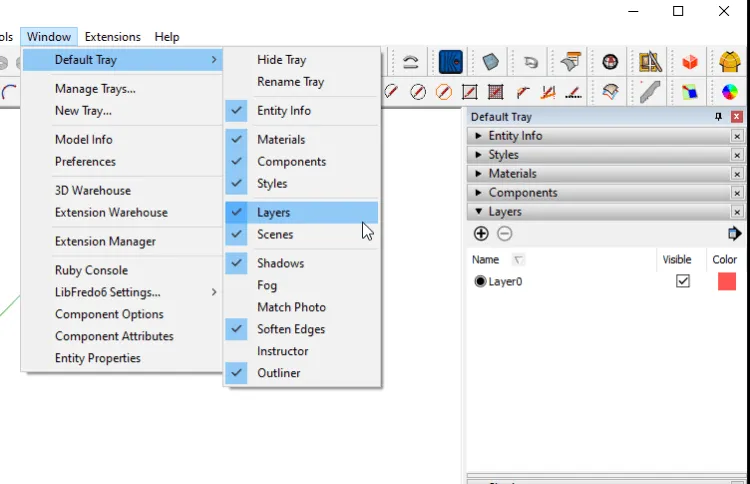Viewport: 750px width, 484px height.
Task: Enable Fog in the tray submenu
Action: (x=302, y=285)
